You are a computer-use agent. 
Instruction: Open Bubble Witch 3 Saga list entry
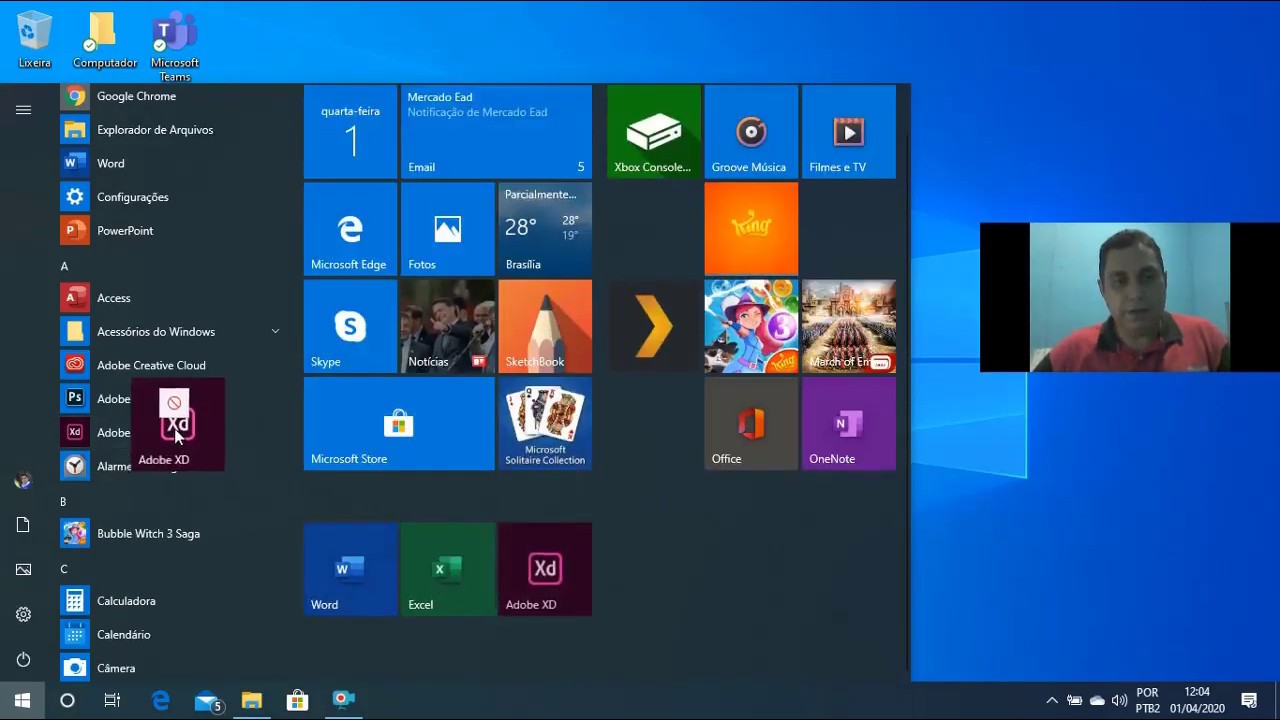(x=170, y=534)
